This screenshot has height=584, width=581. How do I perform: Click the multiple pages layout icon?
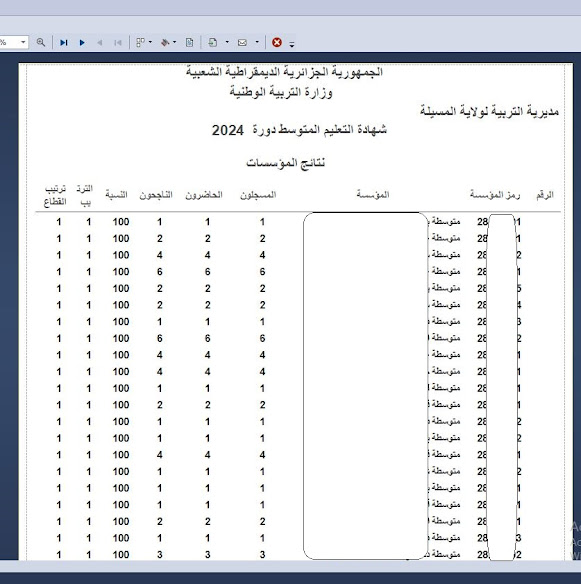click(140, 42)
